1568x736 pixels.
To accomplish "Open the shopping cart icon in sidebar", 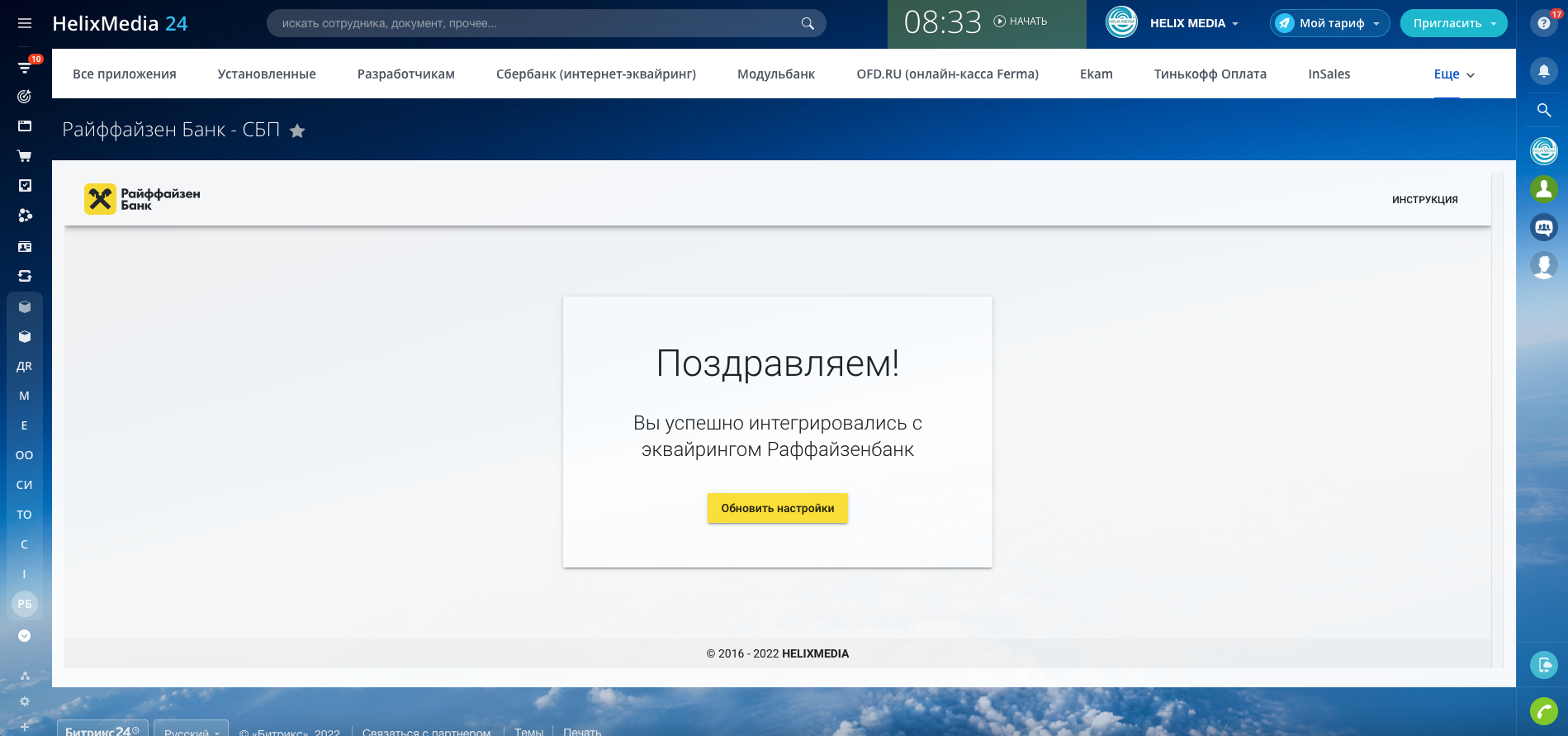I will click(x=25, y=156).
